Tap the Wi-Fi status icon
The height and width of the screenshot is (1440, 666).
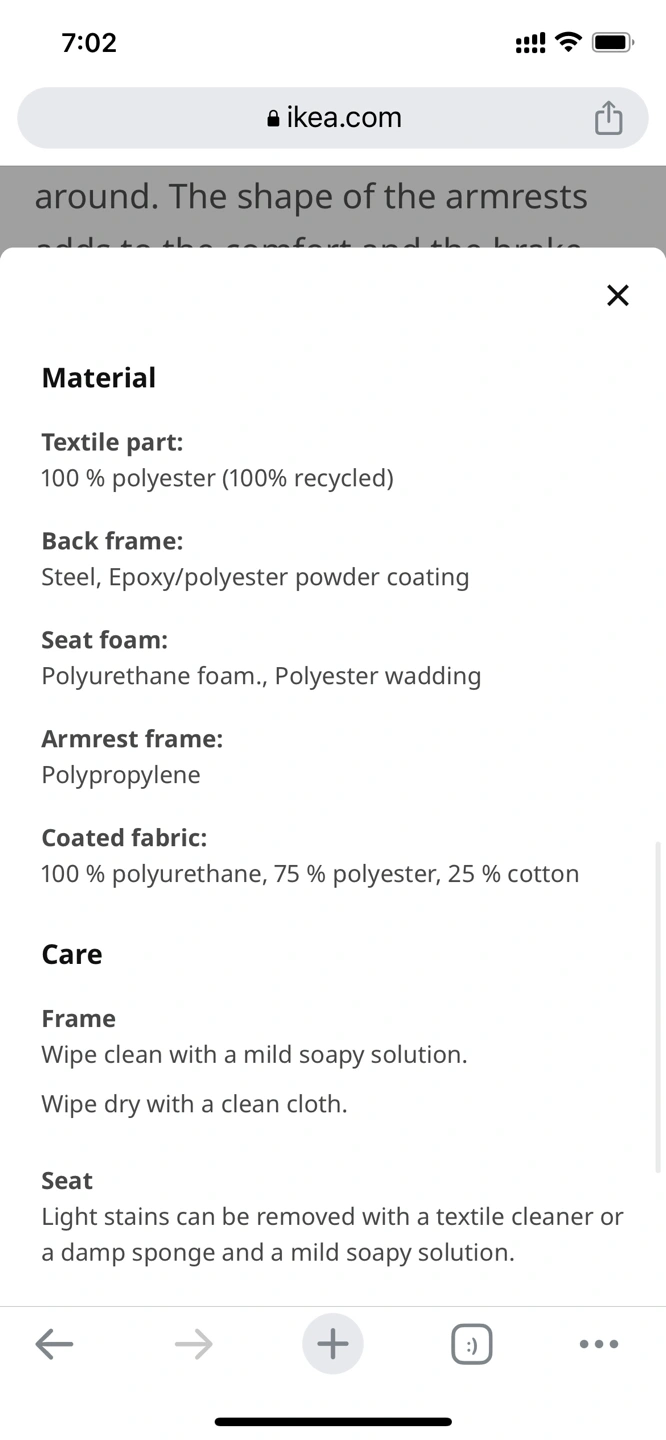click(x=568, y=42)
